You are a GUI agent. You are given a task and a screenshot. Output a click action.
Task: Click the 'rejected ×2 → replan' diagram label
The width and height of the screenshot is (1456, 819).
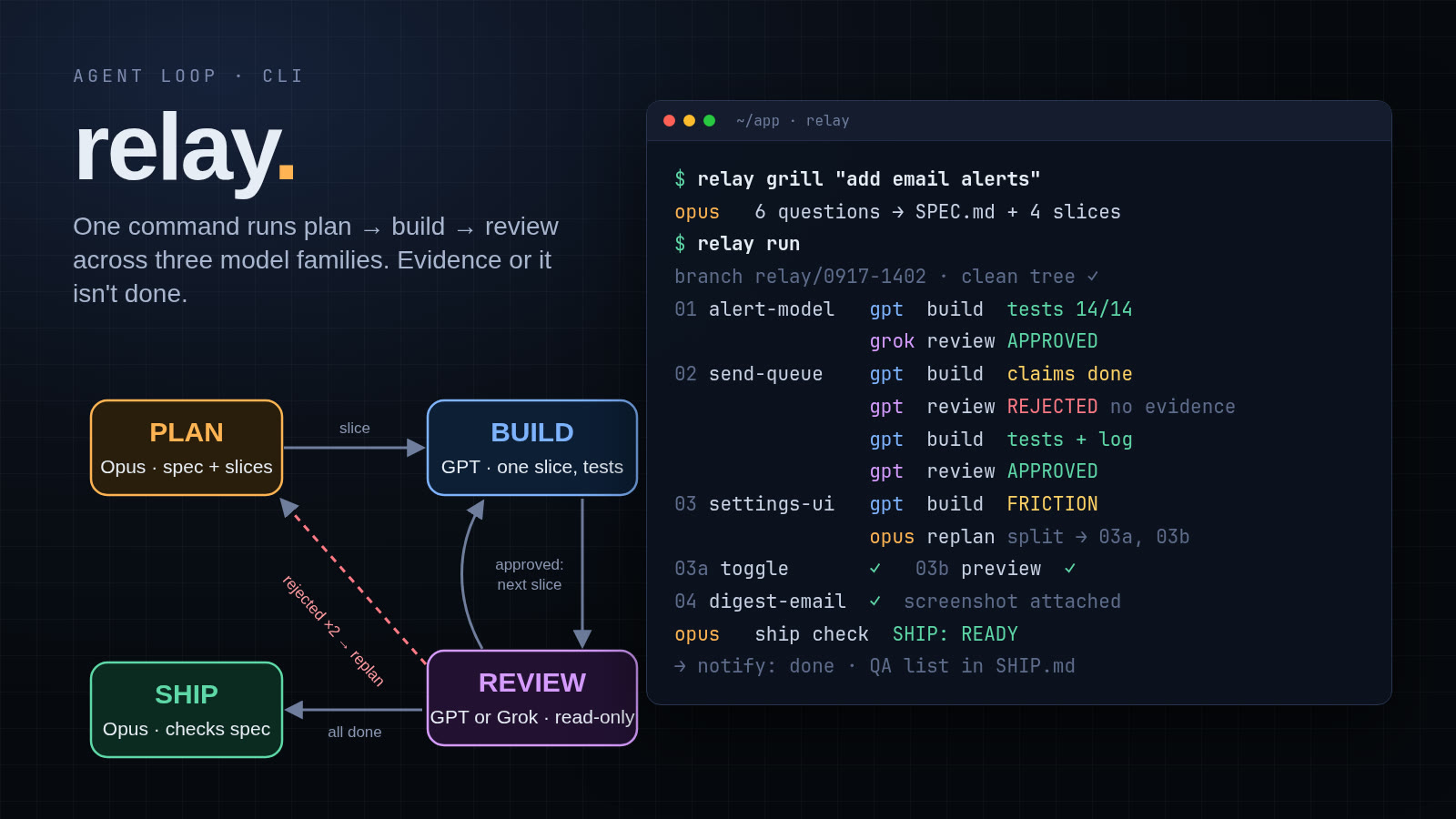tap(333, 630)
